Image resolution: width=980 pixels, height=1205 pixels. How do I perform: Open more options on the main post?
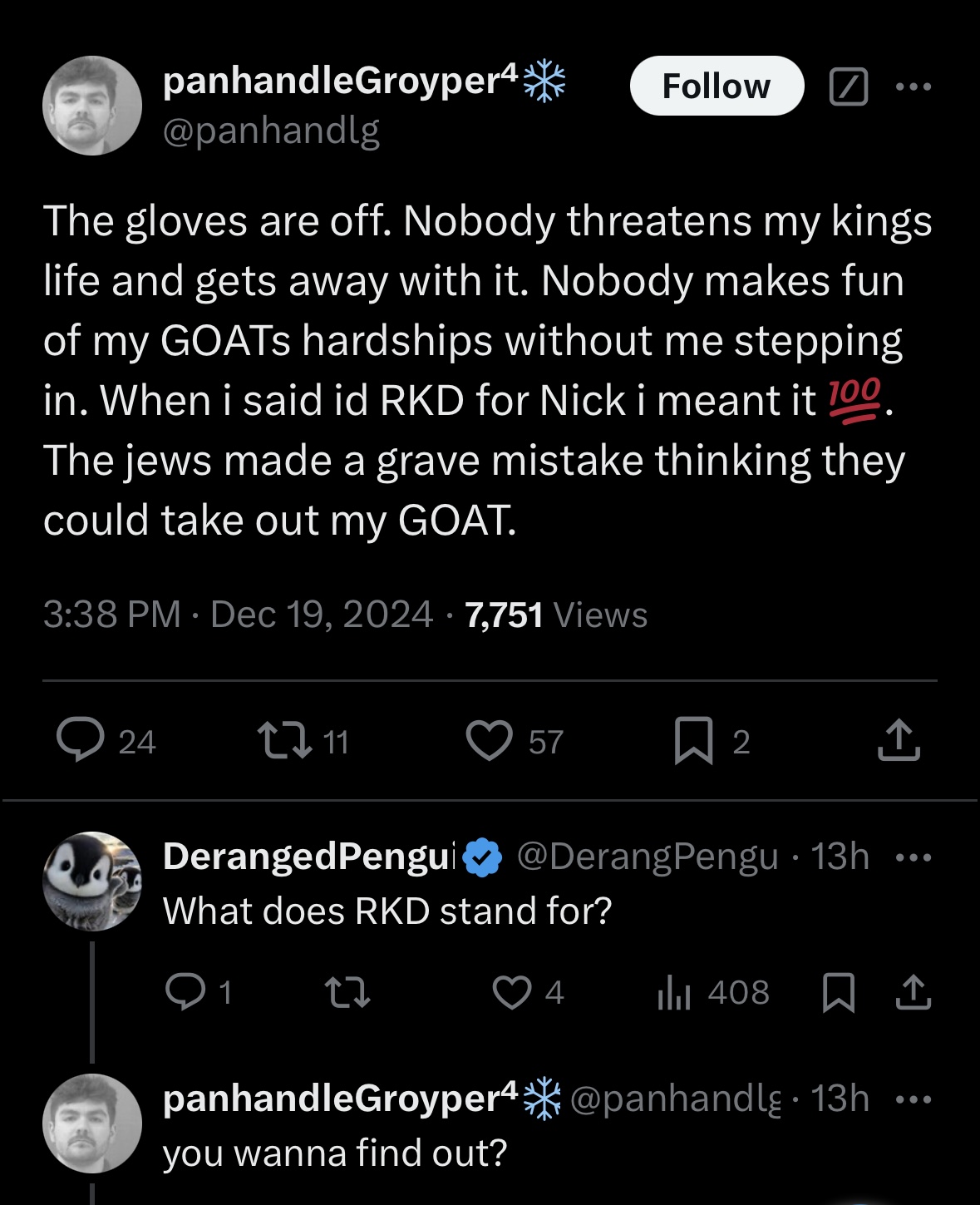pyautogui.click(x=914, y=86)
